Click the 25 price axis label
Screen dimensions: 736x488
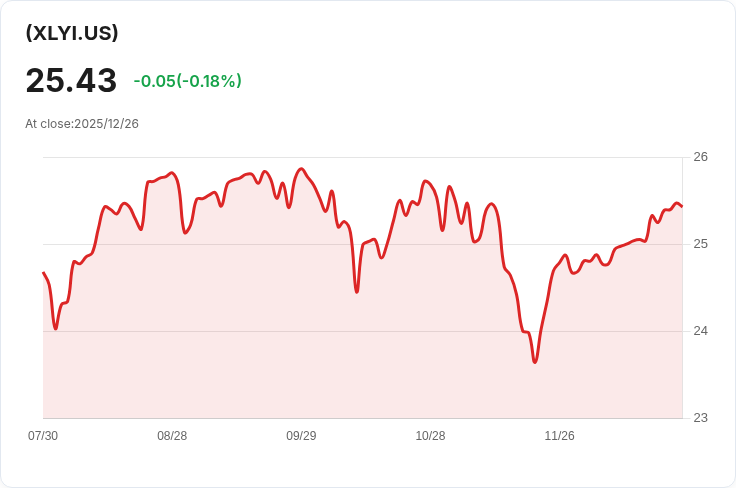point(700,244)
